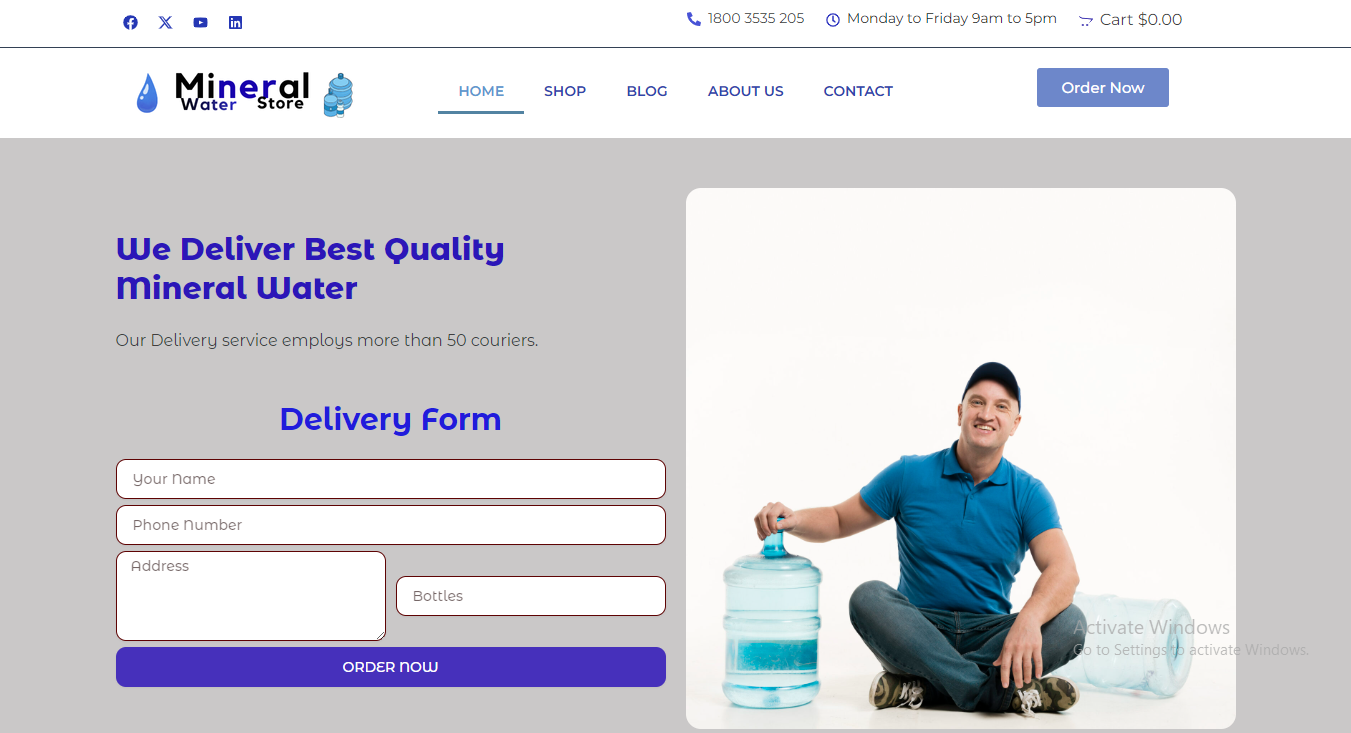Click the clock icon next to business hours
The width and height of the screenshot is (1351, 733).
832,20
